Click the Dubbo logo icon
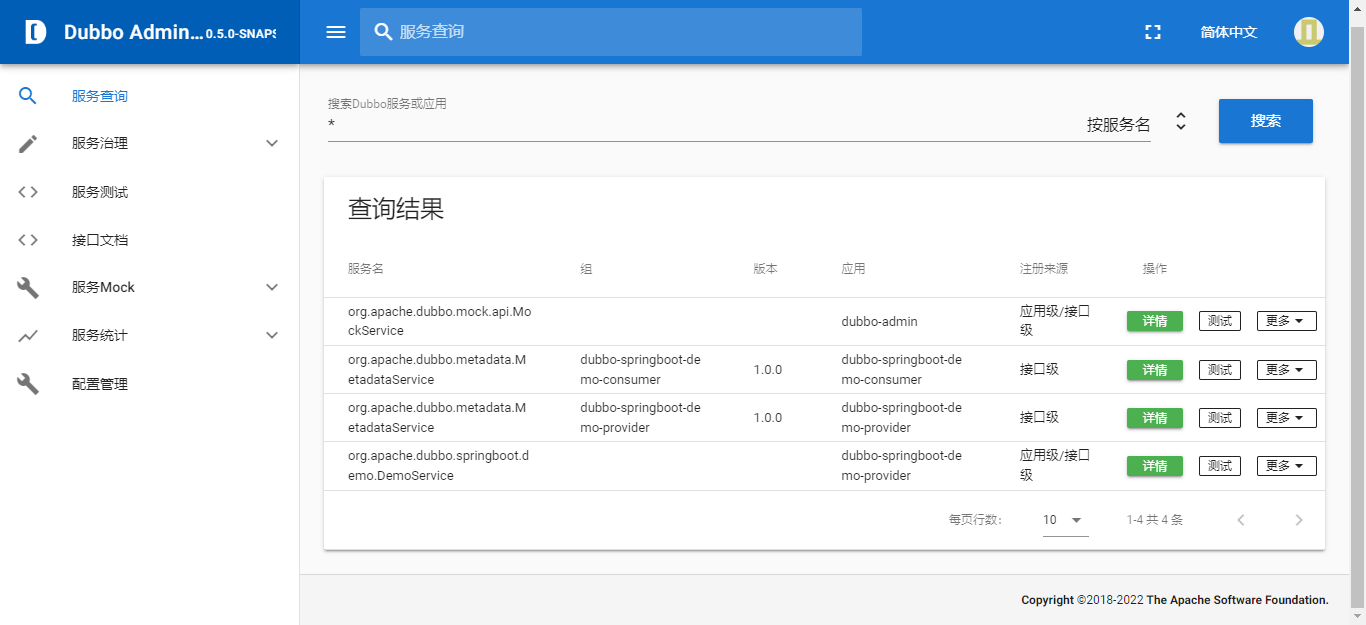Image resolution: width=1366 pixels, height=625 pixels. click(x=36, y=32)
